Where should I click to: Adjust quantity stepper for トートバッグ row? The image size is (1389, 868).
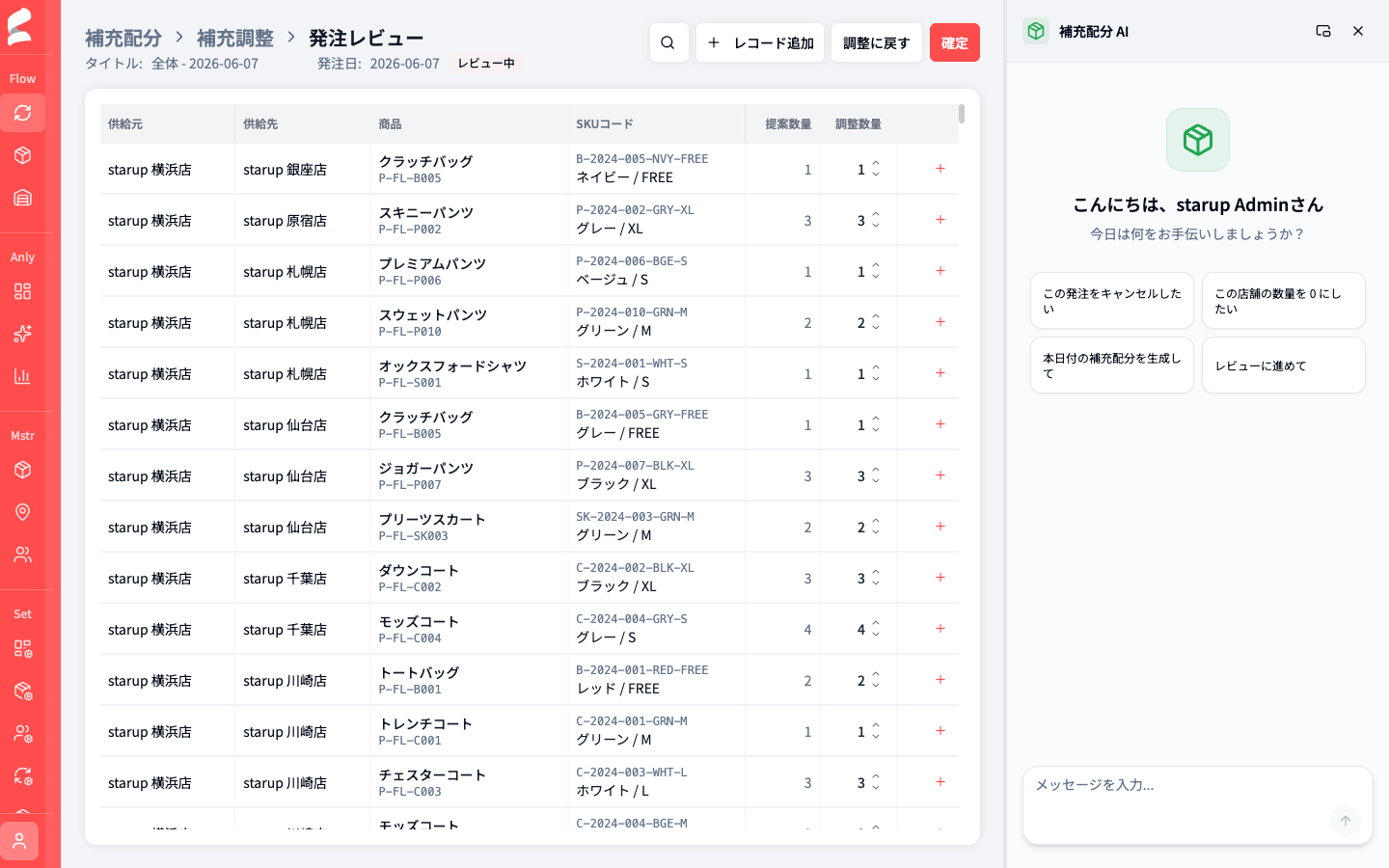click(876, 680)
